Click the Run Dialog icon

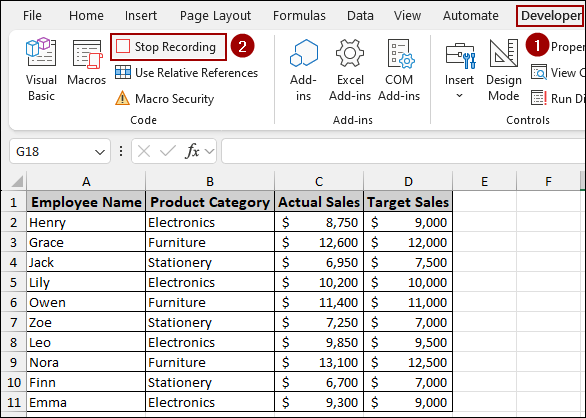coord(539,98)
